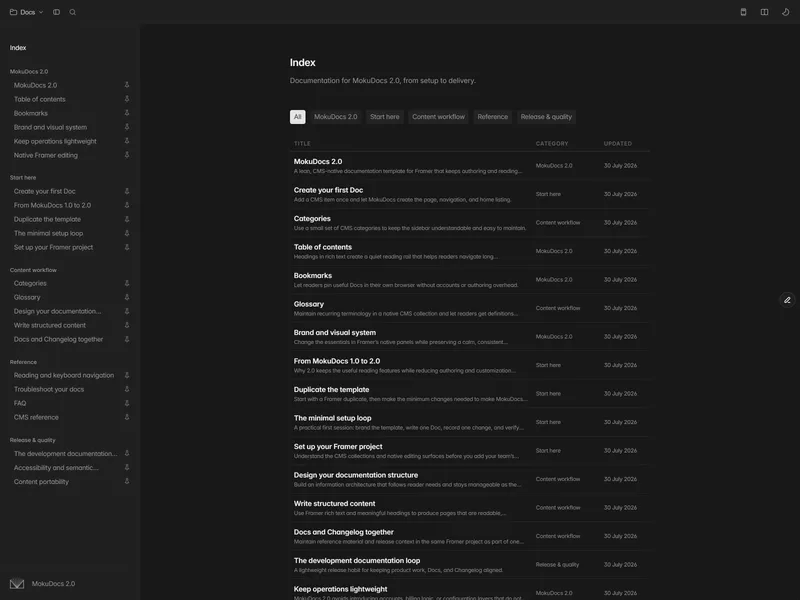Screen dimensions: 800x600
Task: Filter by MokuDocs 2.0 tab
Action: pyautogui.click(x=336, y=117)
